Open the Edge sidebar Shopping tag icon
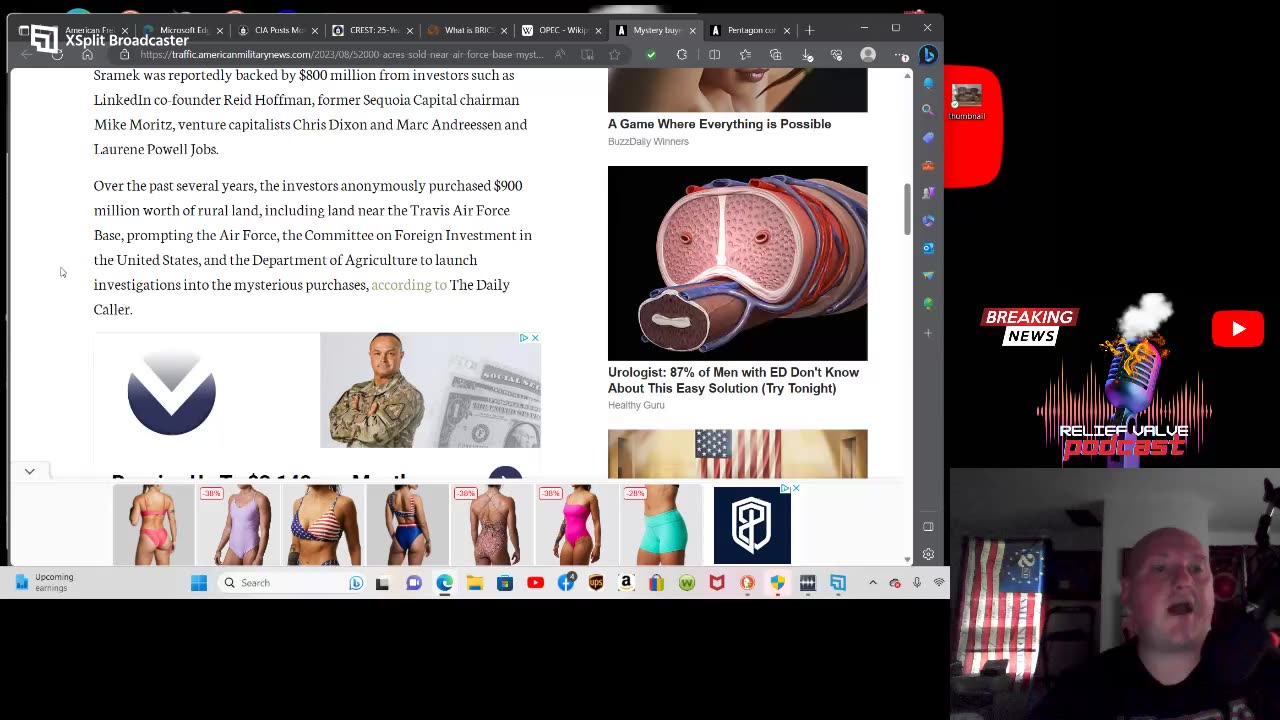This screenshot has width=1280, height=720. 928,137
